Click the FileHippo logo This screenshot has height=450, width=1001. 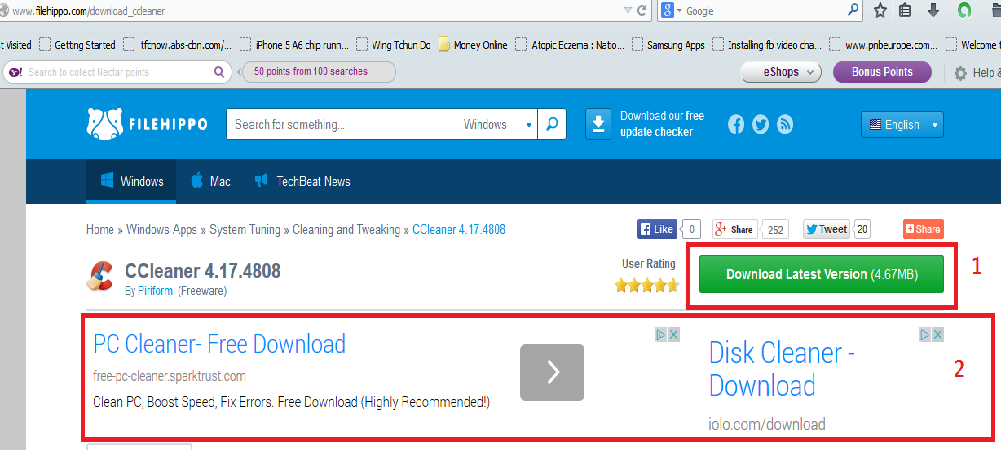(x=146, y=124)
